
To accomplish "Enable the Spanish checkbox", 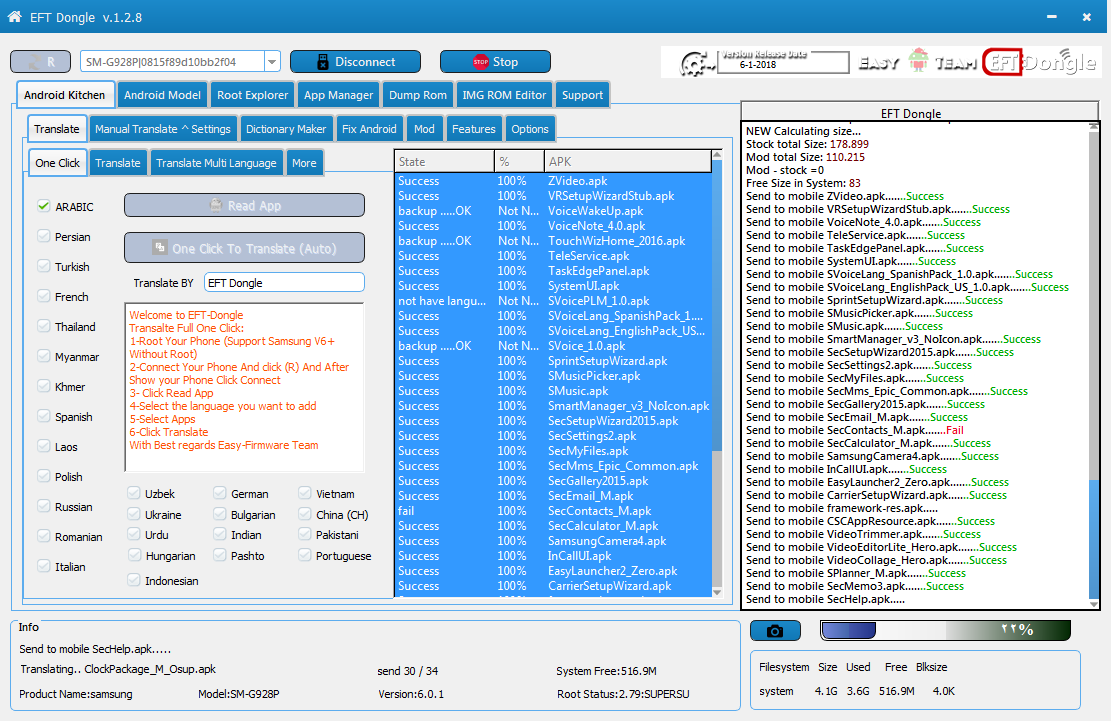I will (43, 416).
